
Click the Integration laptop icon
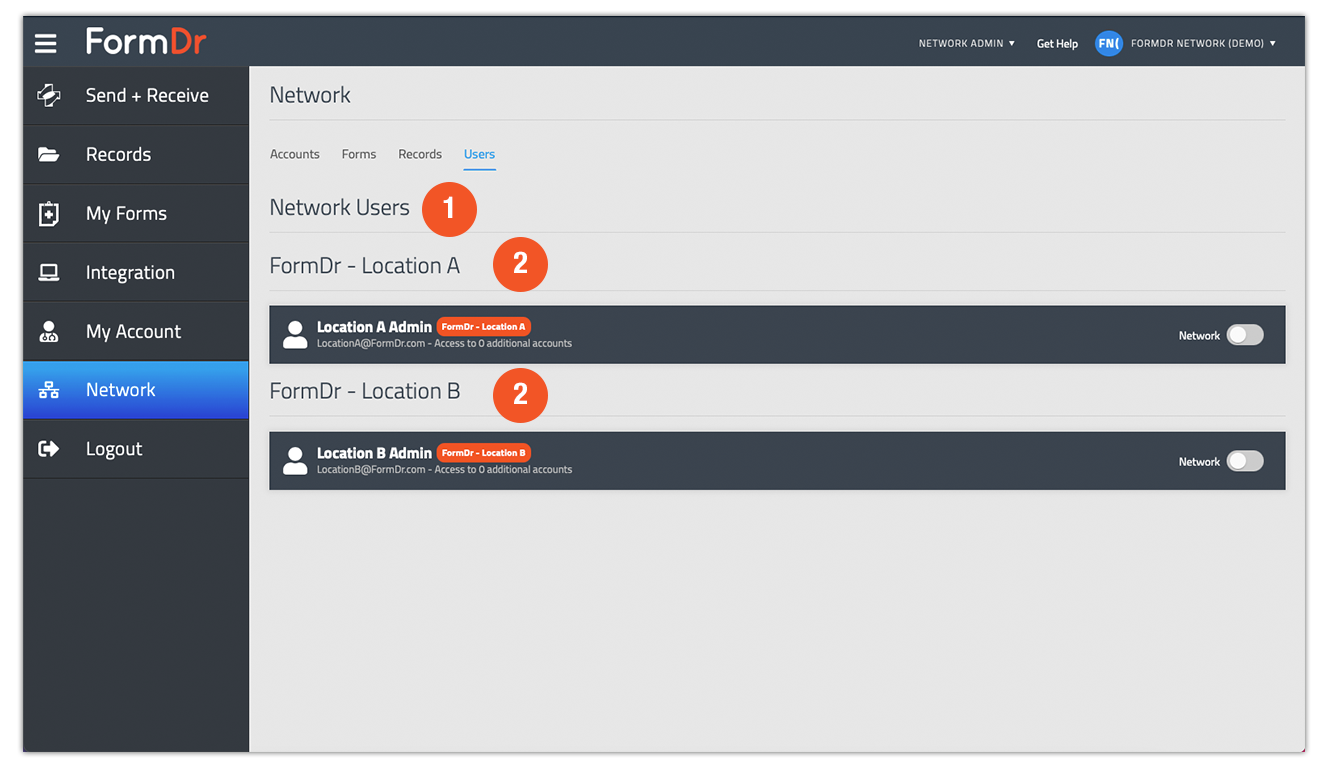(x=49, y=272)
